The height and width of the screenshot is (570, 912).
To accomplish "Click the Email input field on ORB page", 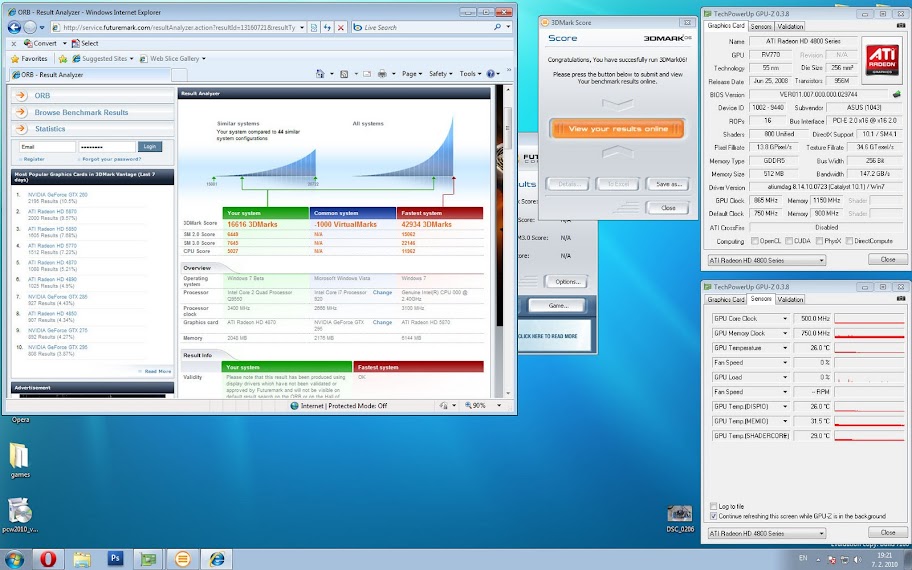I will [47, 147].
